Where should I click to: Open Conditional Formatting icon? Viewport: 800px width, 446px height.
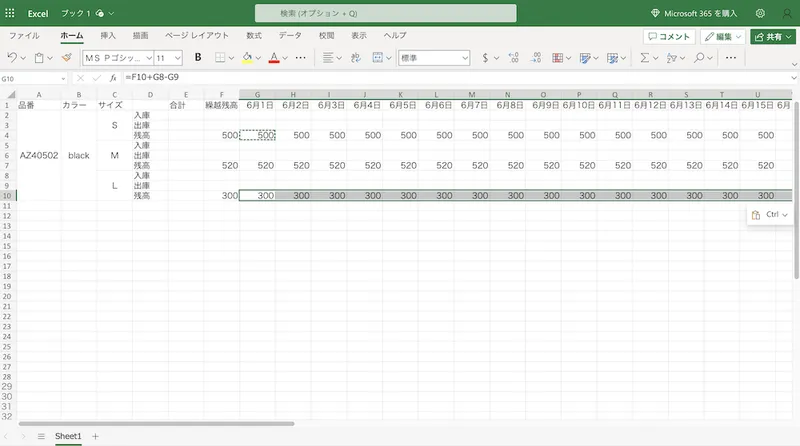tap(558, 58)
